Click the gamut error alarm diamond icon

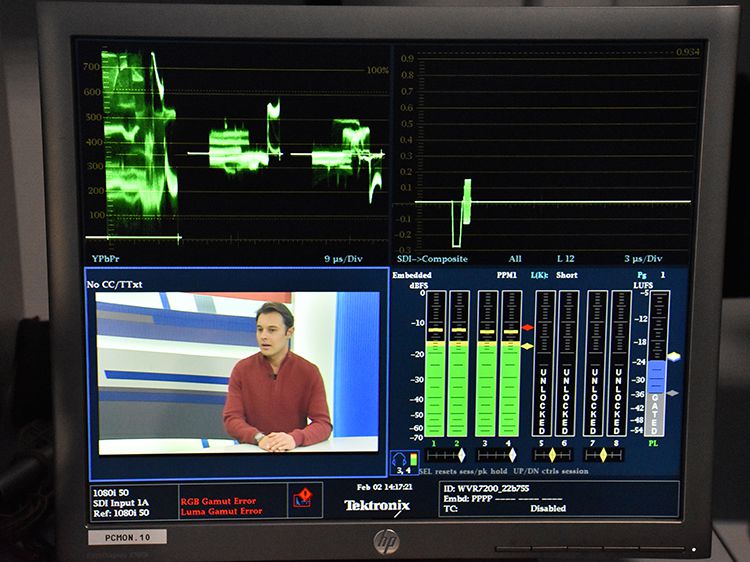pyautogui.click(x=302, y=497)
